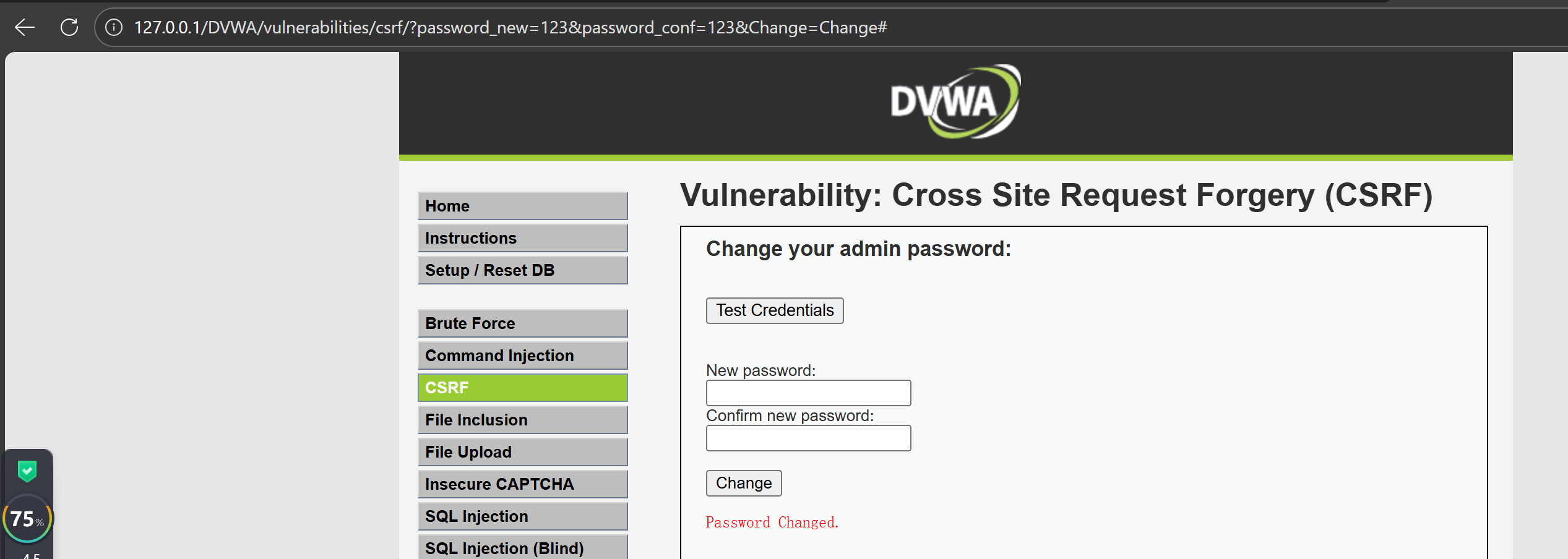Select the highlighted CSRF menu item
Screen dimensions: 1568x559
[522, 388]
